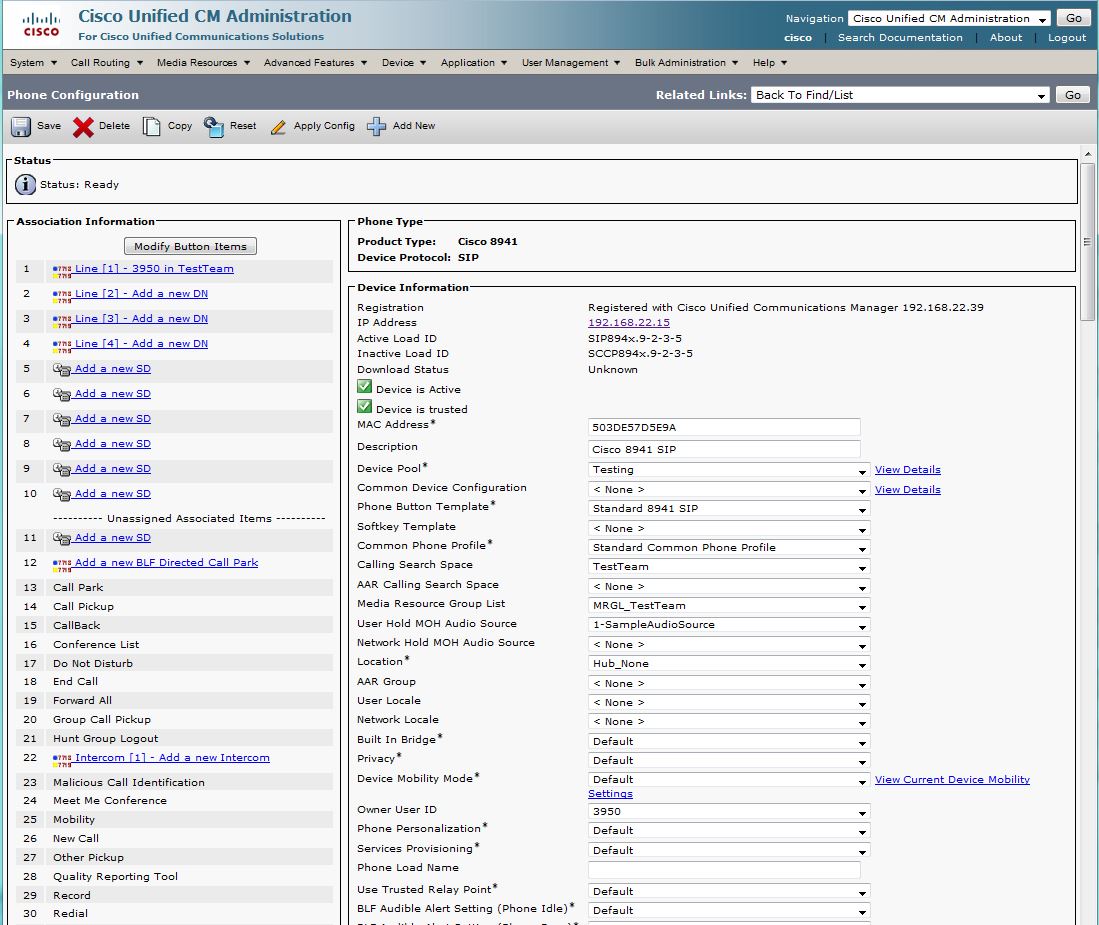Click the Save disk icon

click(x=21, y=127)
